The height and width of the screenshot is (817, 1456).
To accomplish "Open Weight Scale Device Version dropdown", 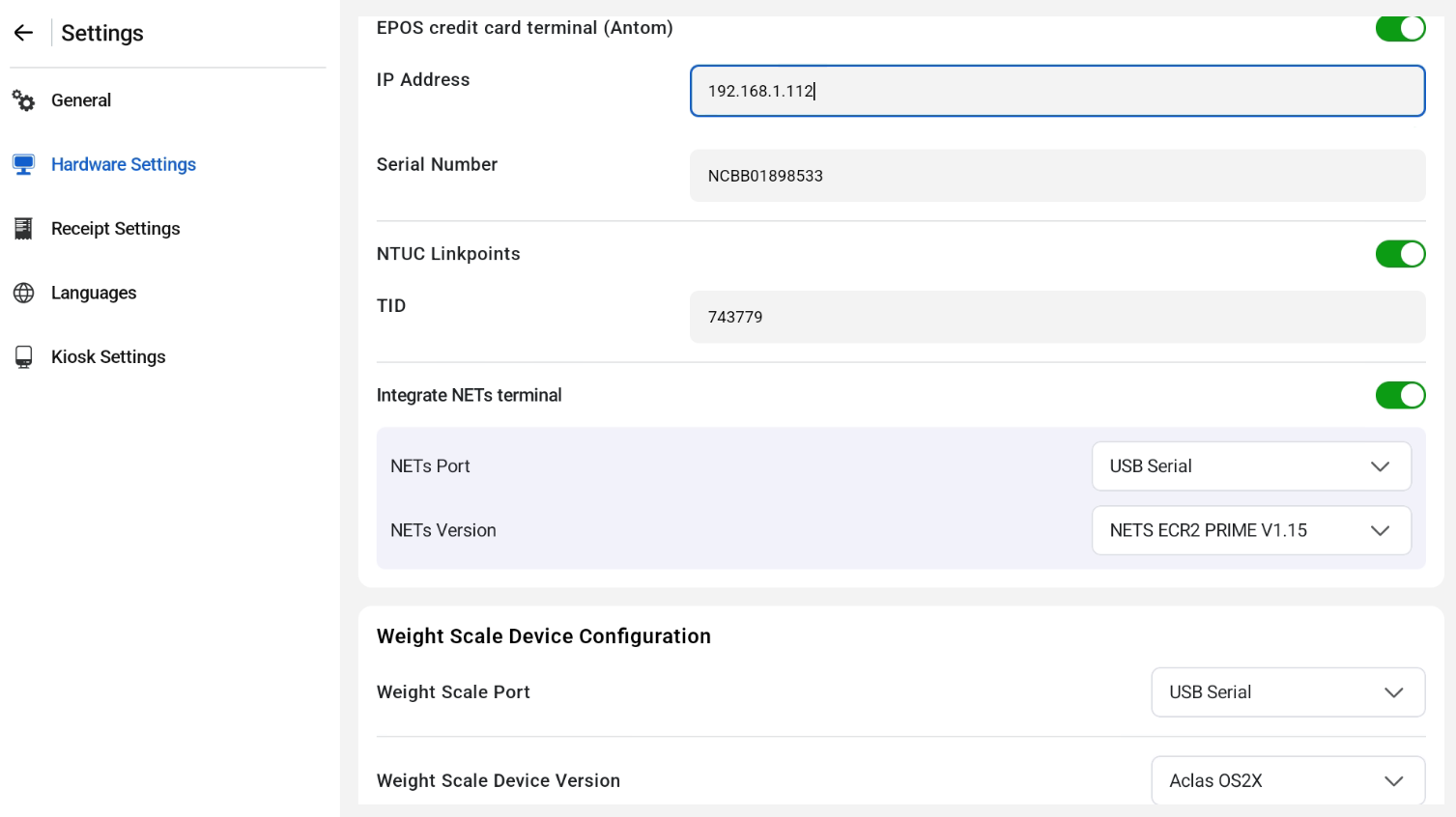I will (1288, 780).
